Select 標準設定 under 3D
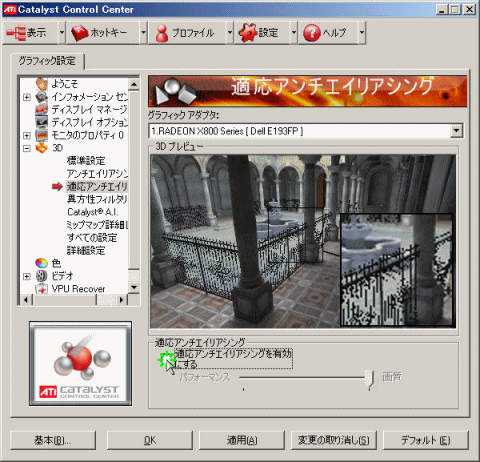 tap(86, 161)
